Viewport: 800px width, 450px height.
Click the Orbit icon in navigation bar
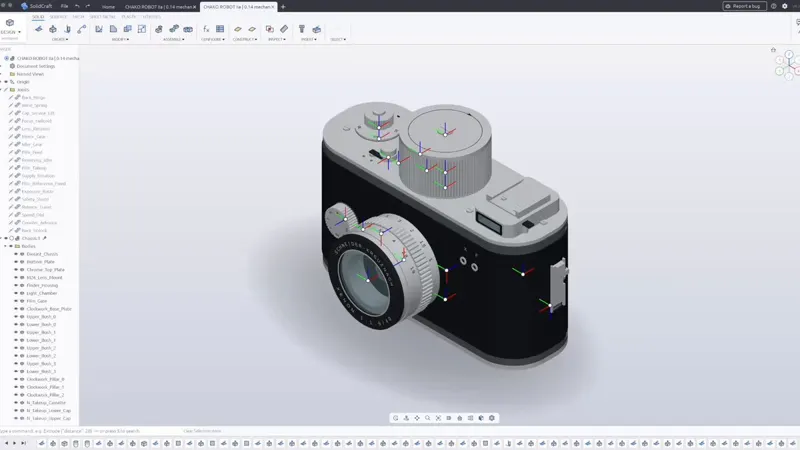395,418
